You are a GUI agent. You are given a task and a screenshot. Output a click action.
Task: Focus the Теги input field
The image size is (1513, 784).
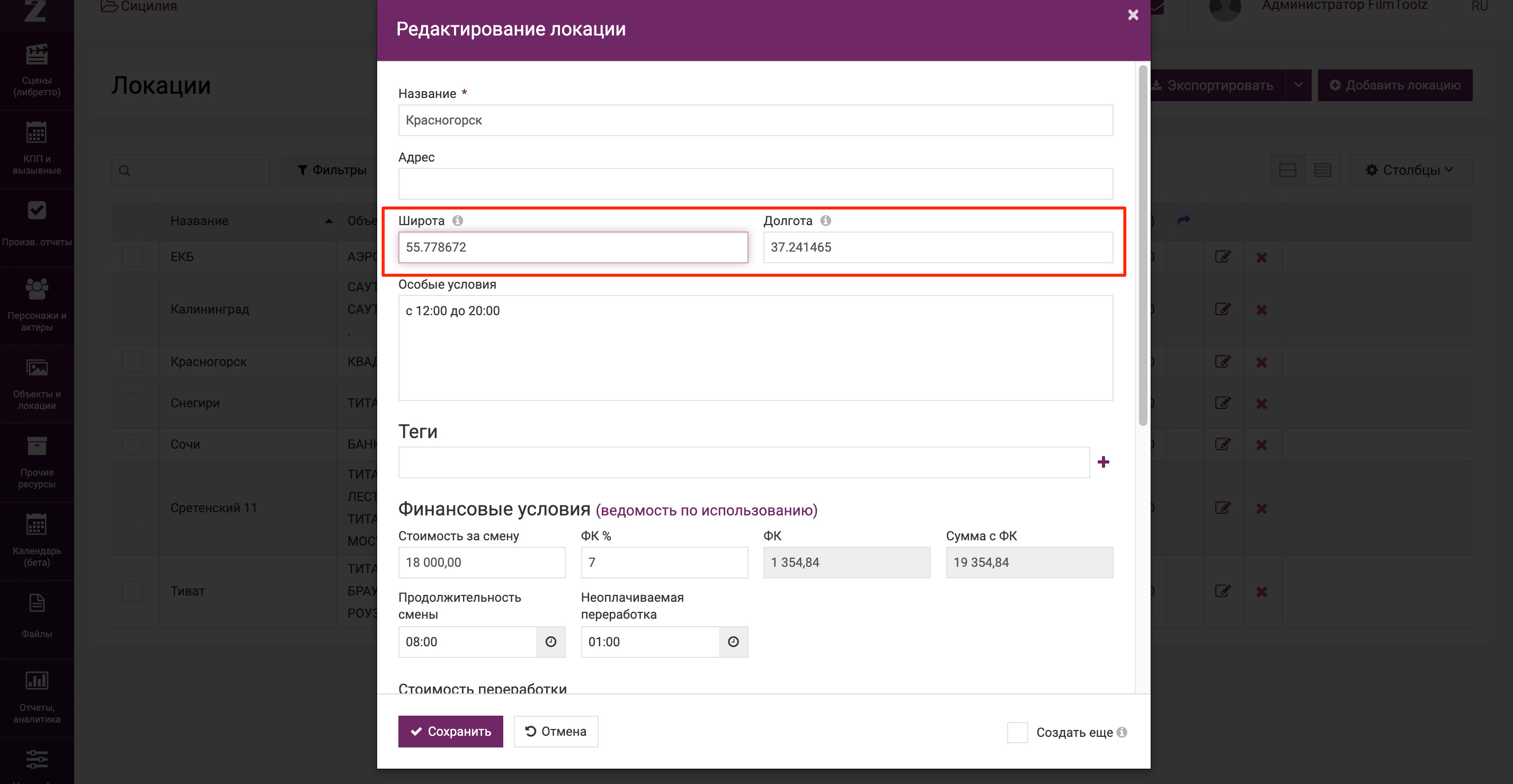(x=744, y=462)
